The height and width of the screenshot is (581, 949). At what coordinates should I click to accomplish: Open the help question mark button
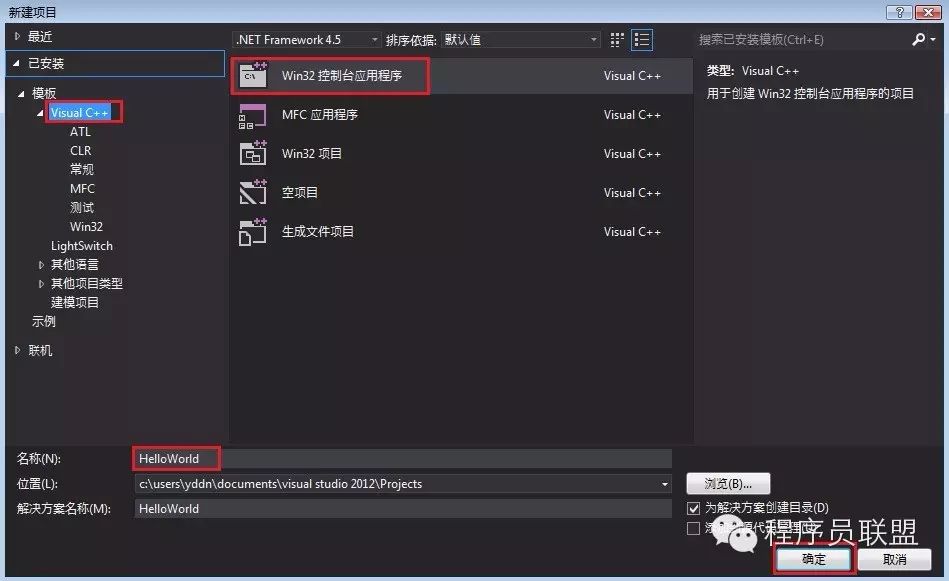[x=899, y=12]
